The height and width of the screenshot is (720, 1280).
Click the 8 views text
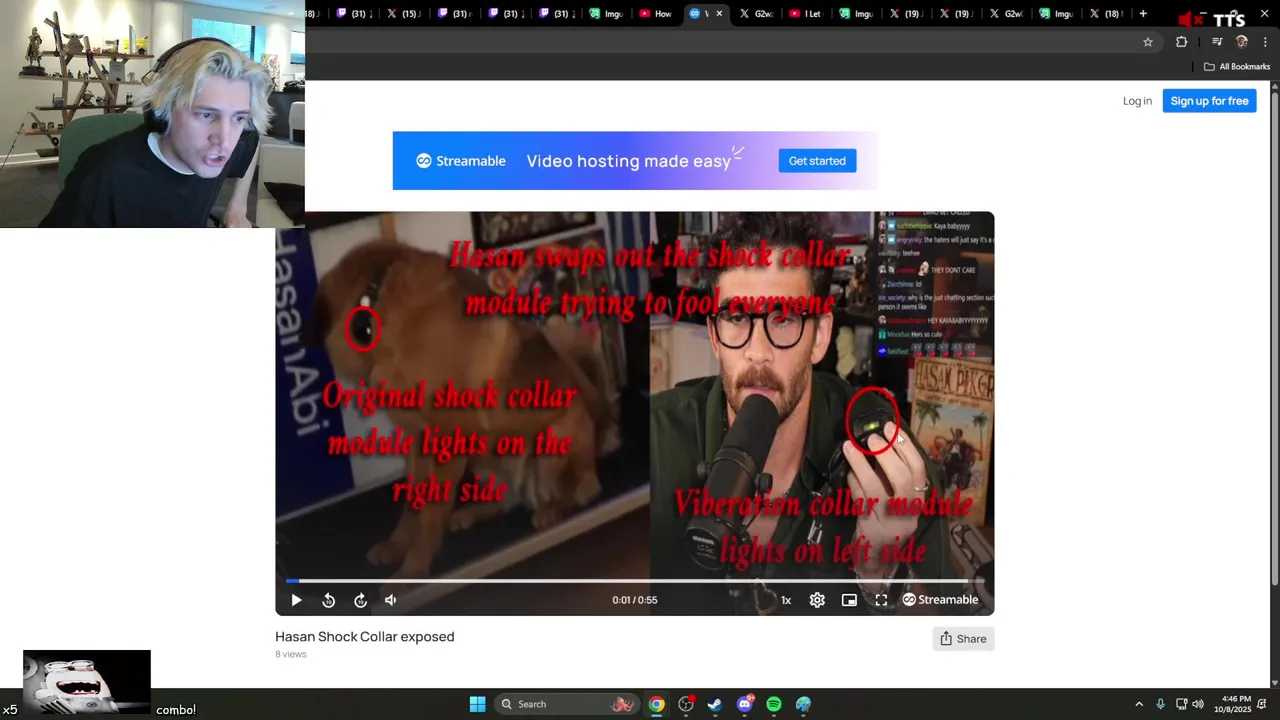click(291, 654)
